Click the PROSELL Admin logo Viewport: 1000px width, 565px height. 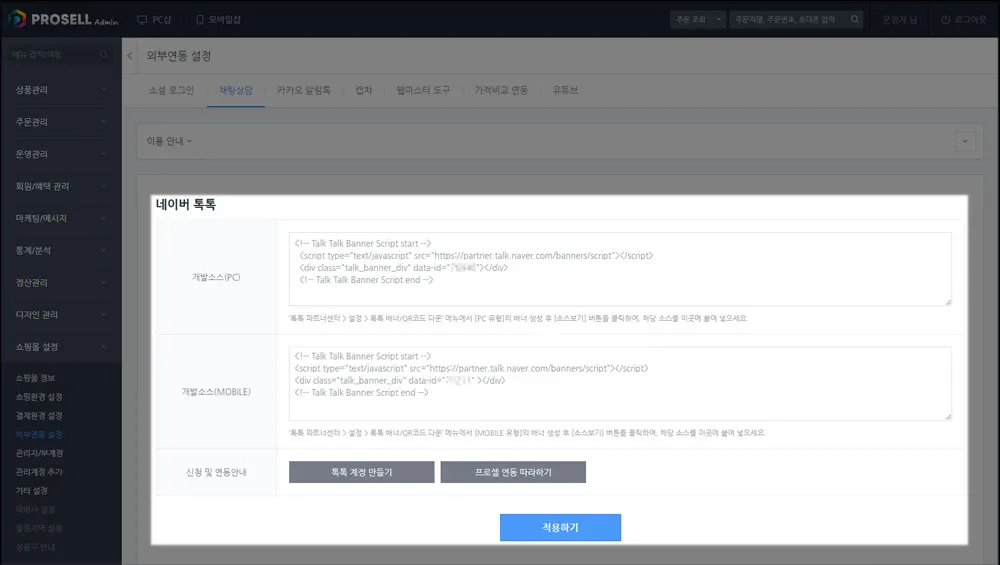pyautogui.click(x=62, y=19)
